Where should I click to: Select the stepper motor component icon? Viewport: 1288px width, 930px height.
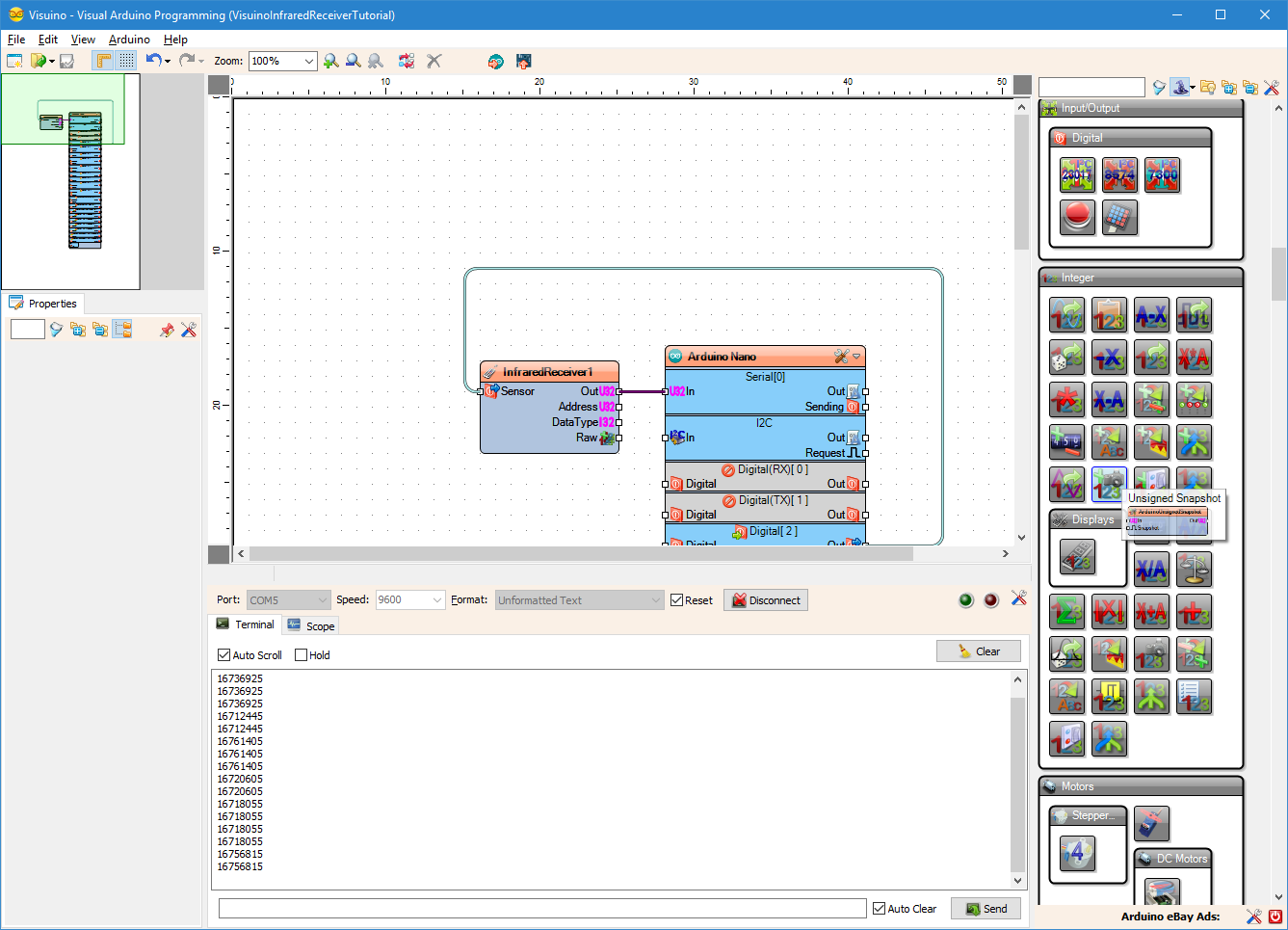point(1077,853)
